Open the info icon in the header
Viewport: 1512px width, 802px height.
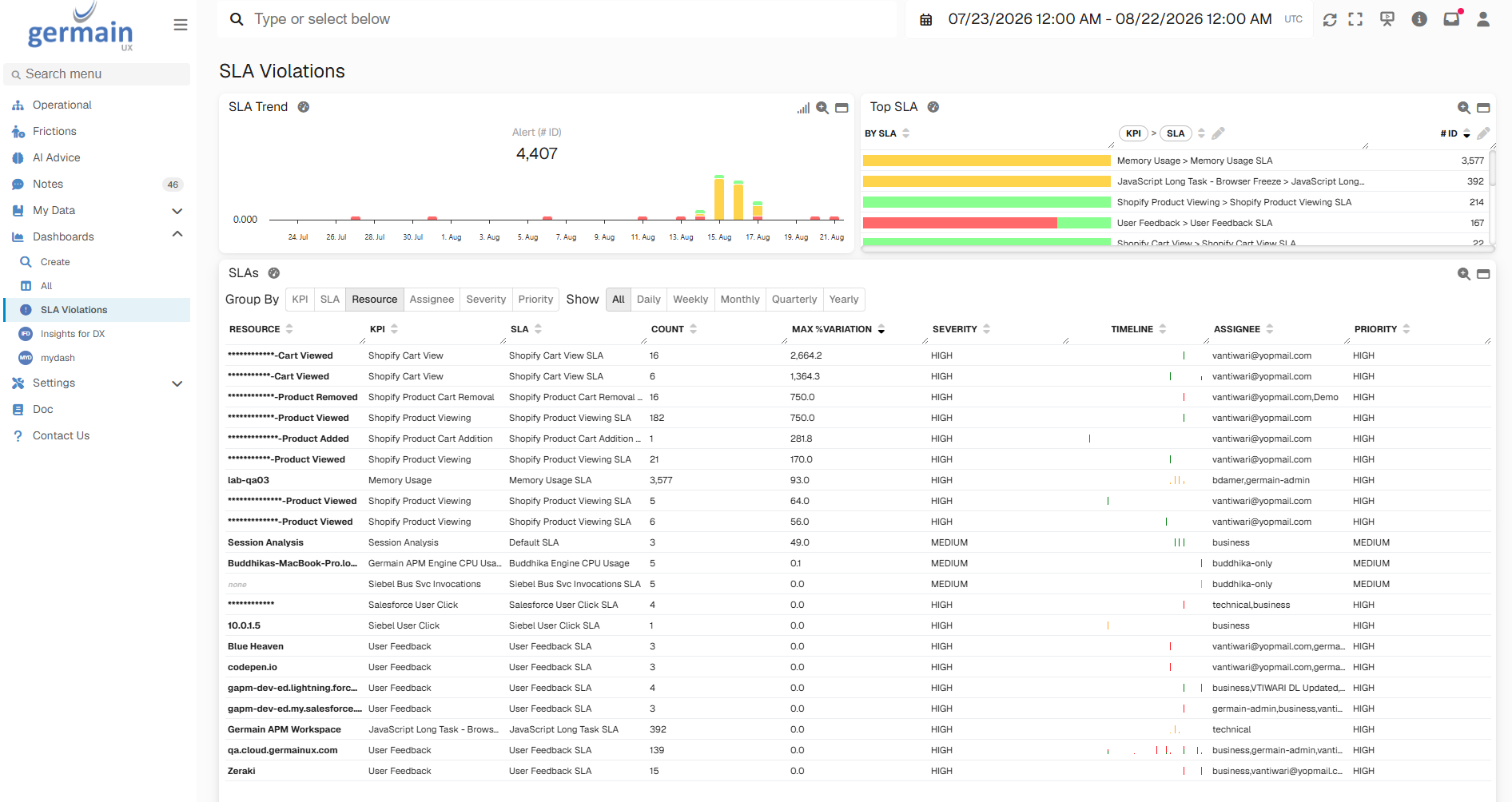[1419, 19]
